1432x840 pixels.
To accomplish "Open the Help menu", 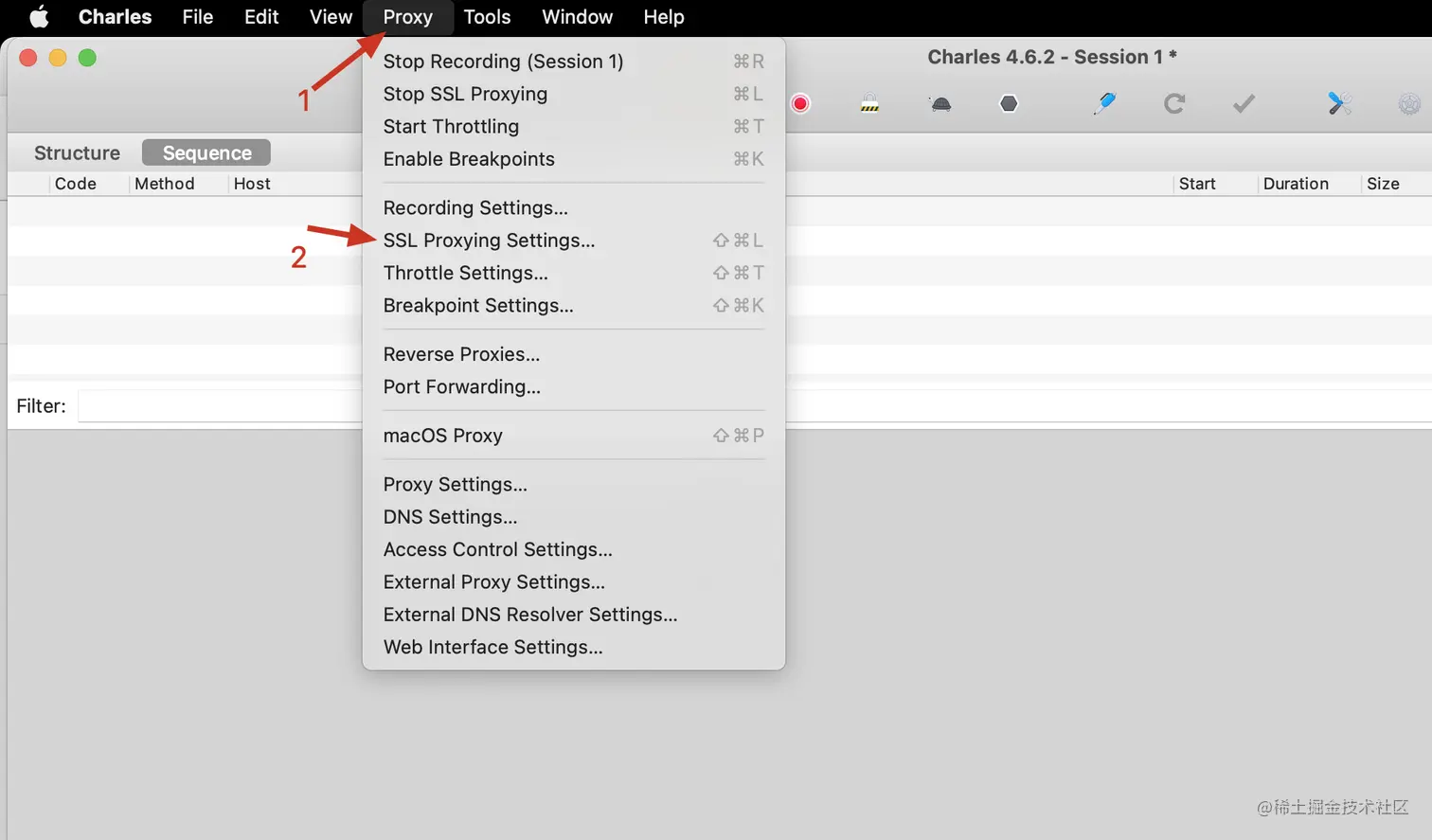I will click(x=664, y=17).
